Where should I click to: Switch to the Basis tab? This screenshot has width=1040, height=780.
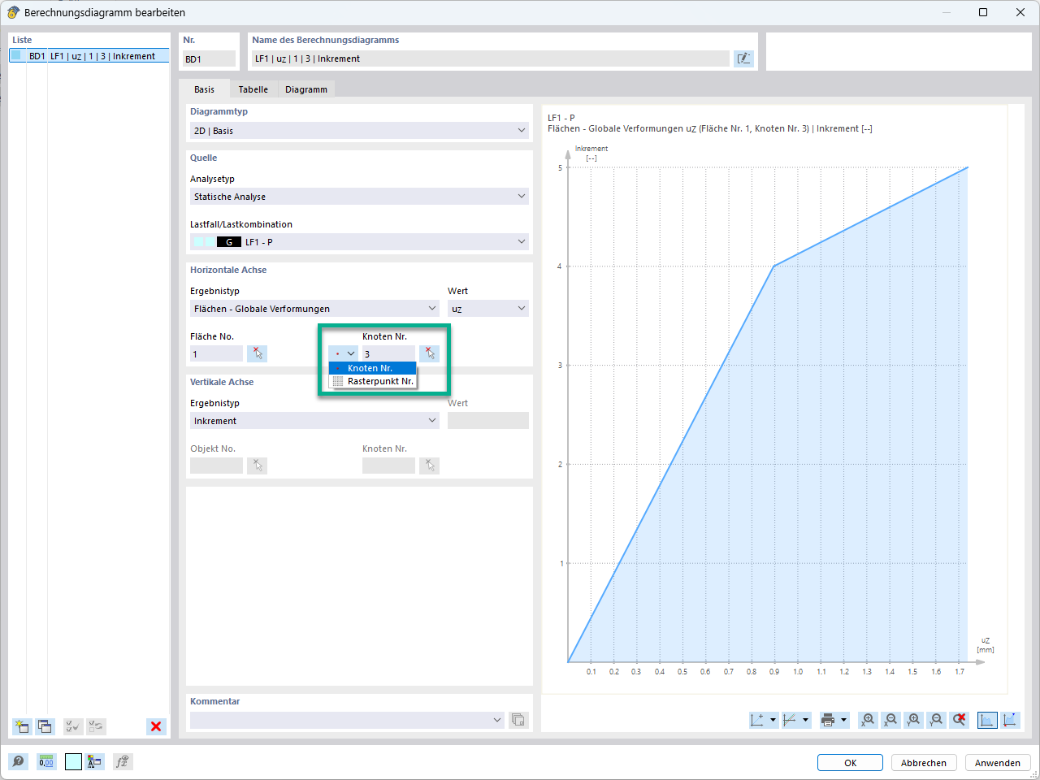pos(204,89)
